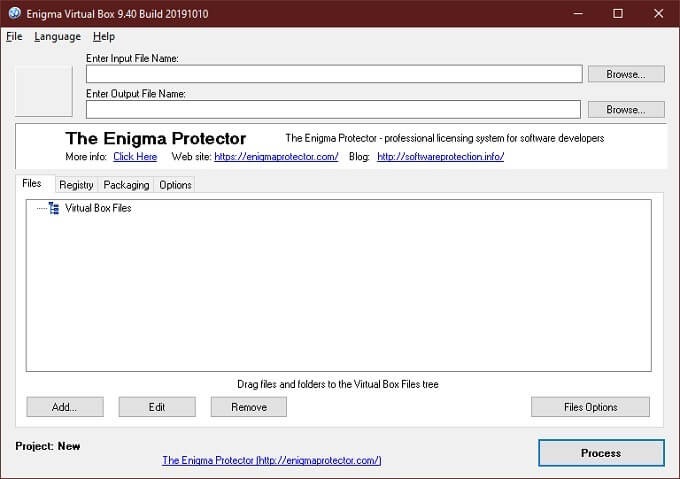This screenshot has width=680, height=479.
Task: Click the professional licensing system banner text
Action: [445, 138]
